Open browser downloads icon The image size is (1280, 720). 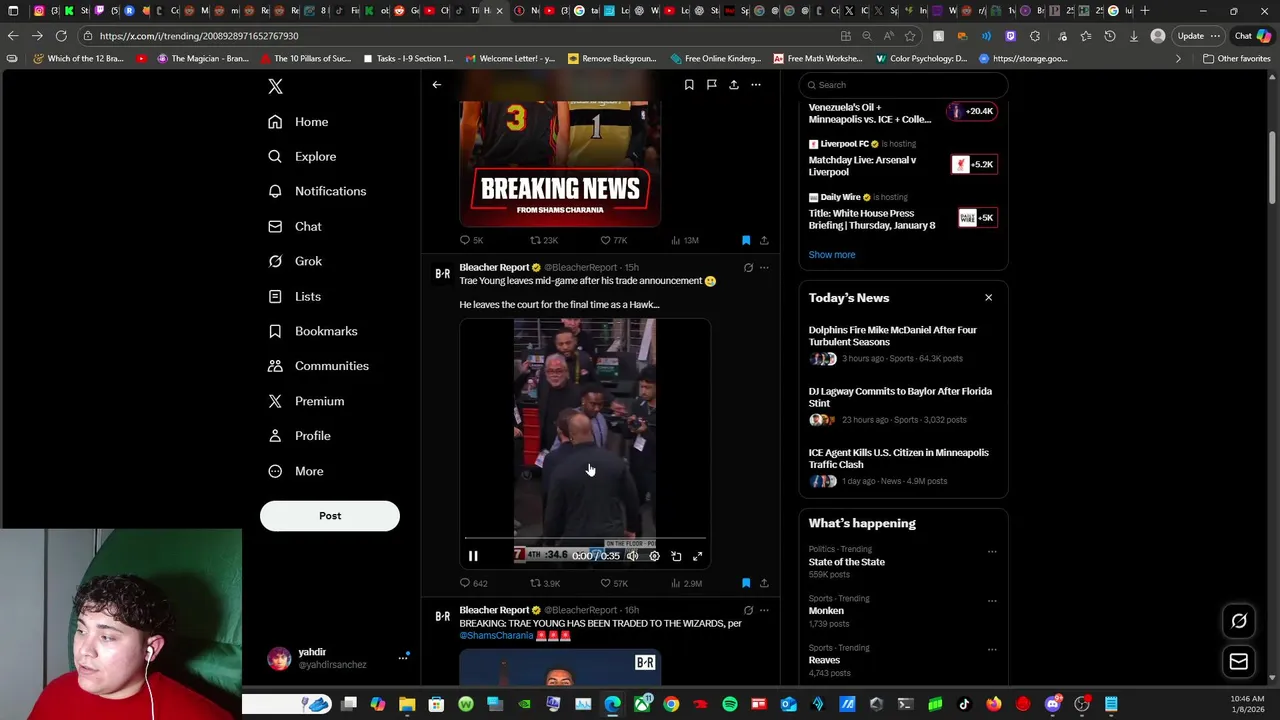click(1133, 36)
